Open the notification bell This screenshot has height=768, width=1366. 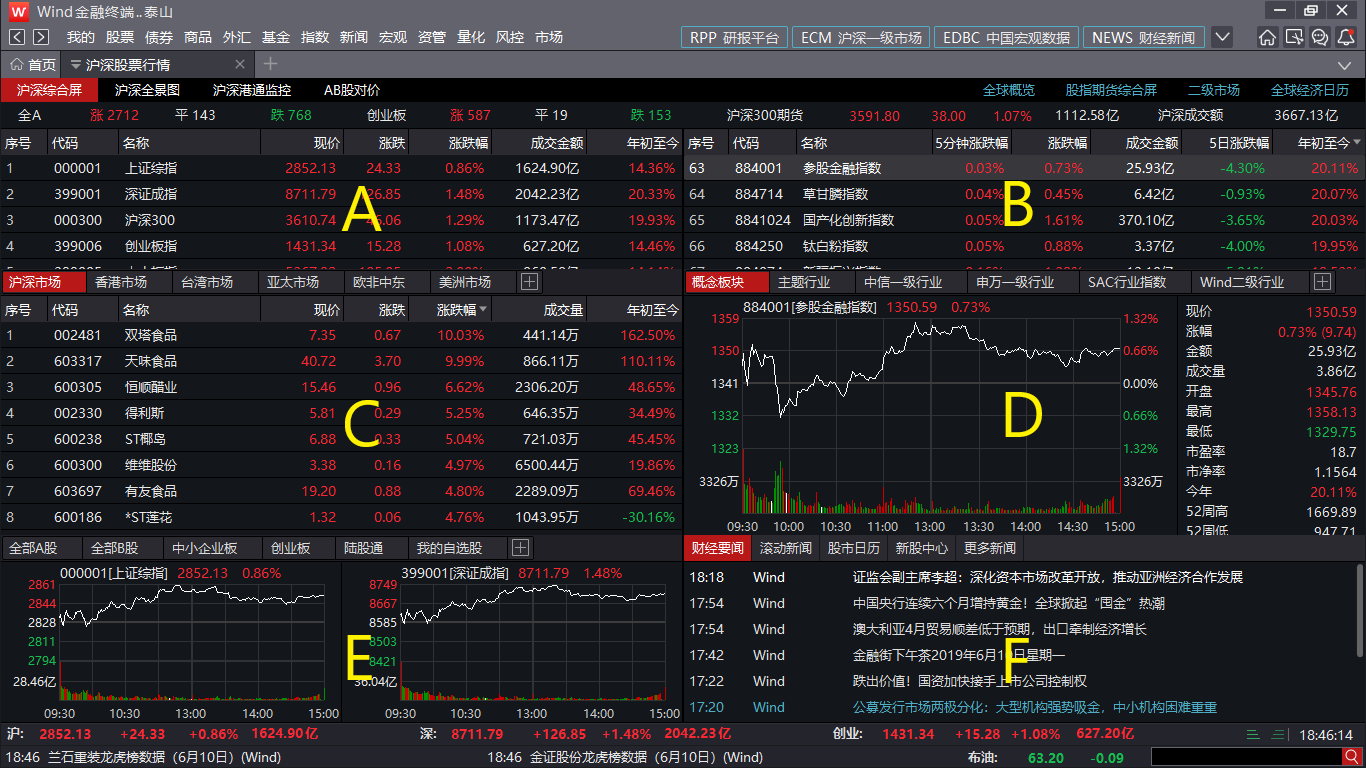1346,37
